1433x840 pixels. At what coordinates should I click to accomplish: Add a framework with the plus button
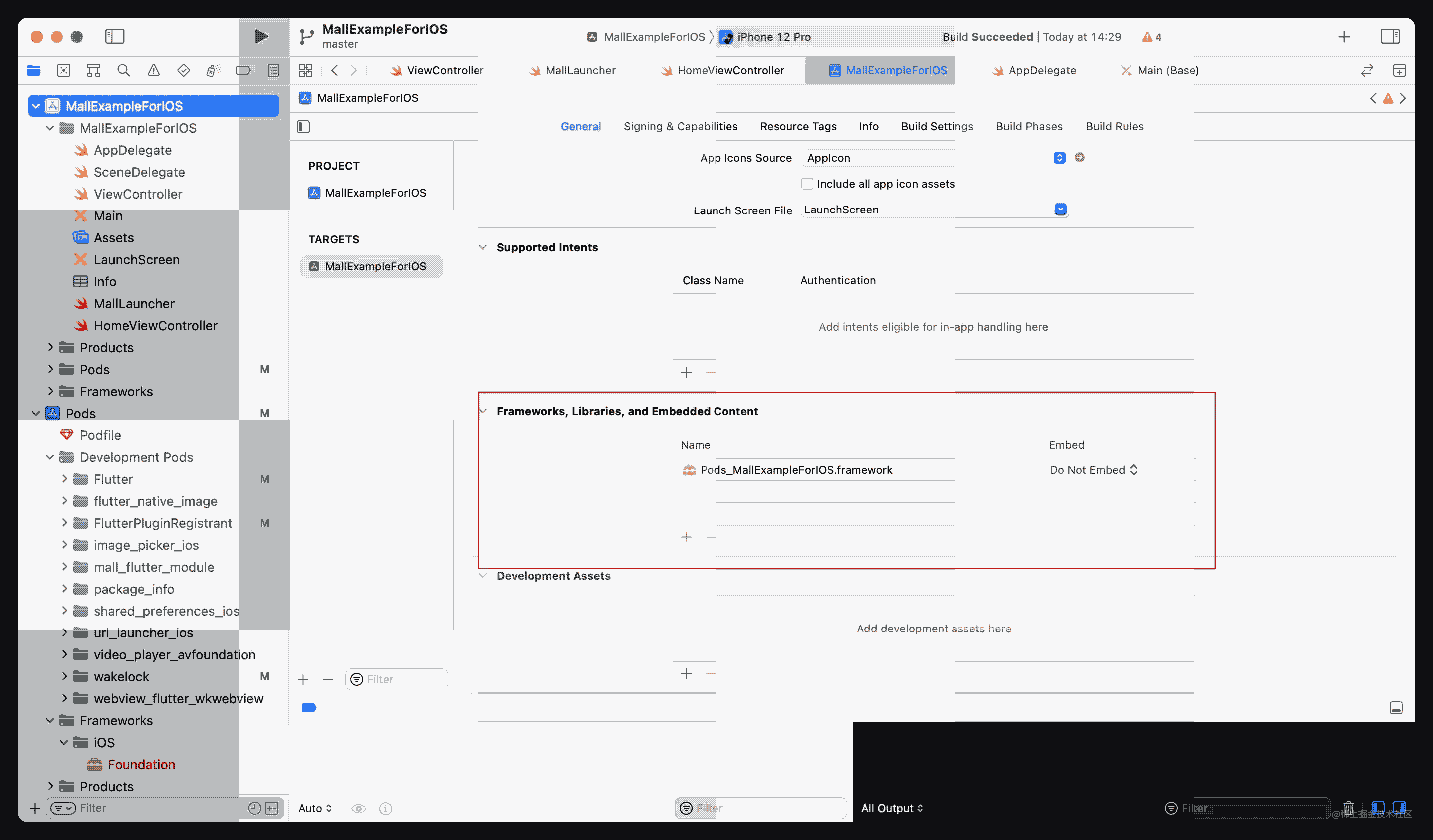coord(687,537)
